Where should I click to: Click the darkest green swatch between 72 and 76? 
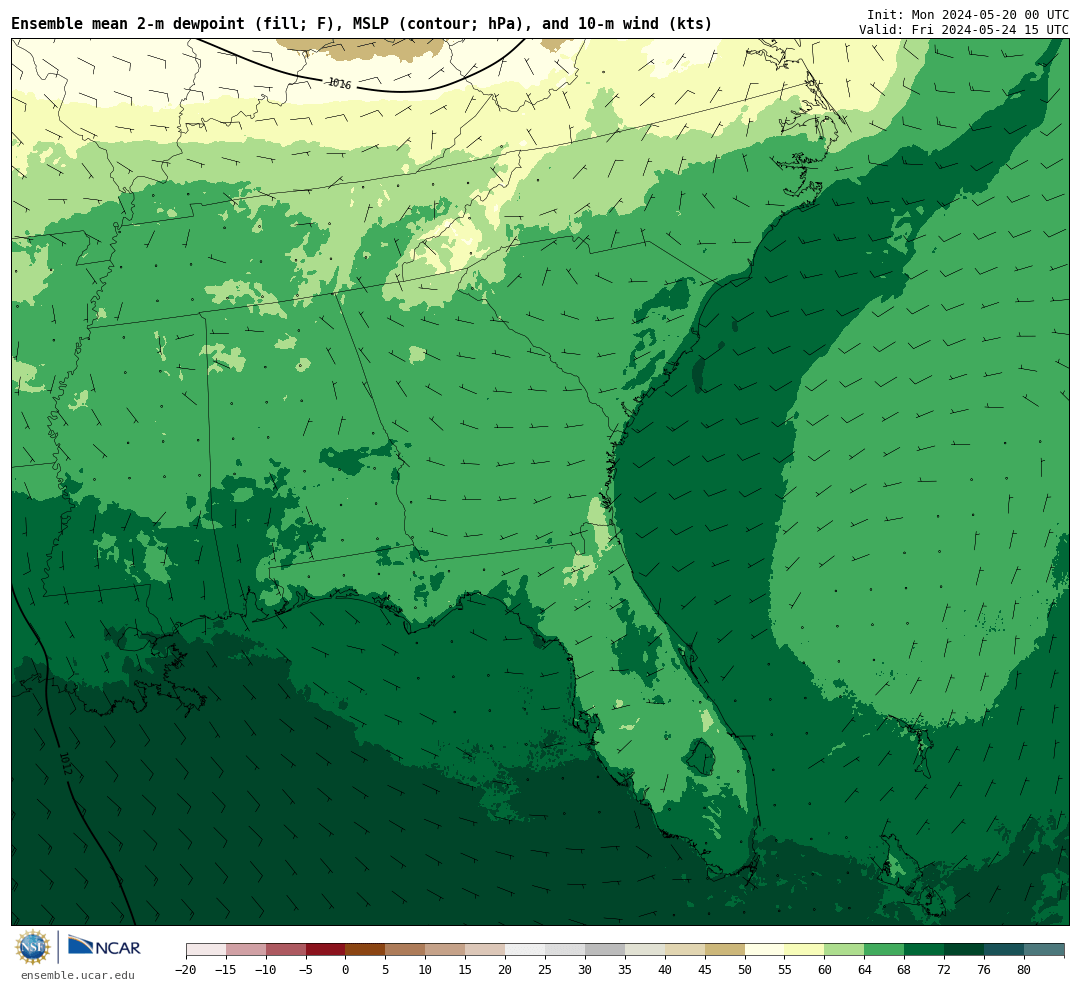964,950
